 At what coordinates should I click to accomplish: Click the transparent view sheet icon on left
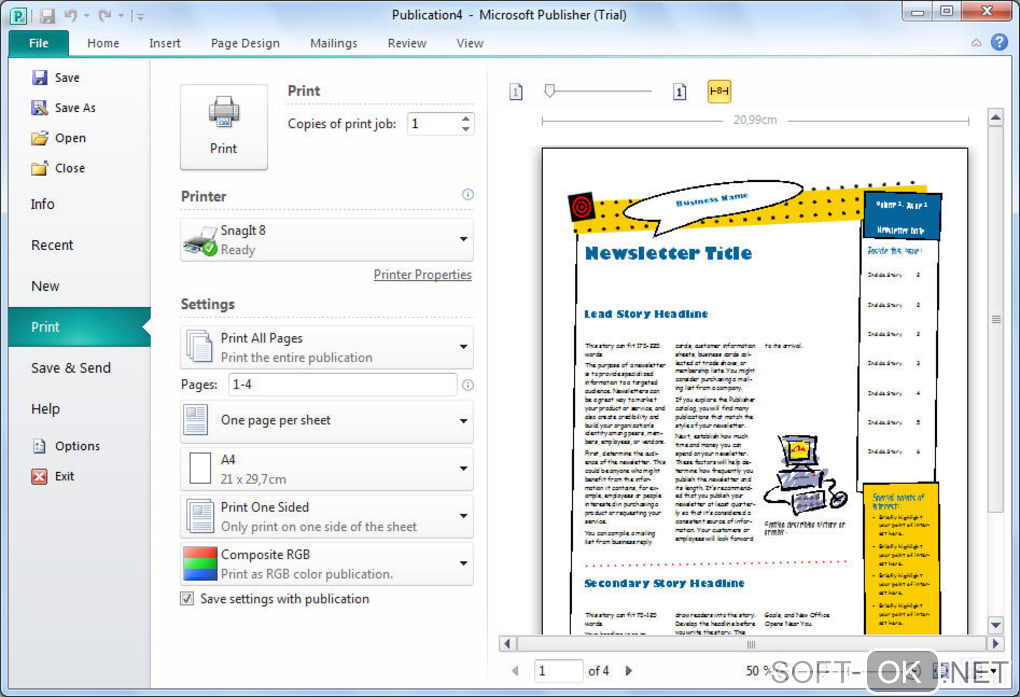tap(516, 92)
